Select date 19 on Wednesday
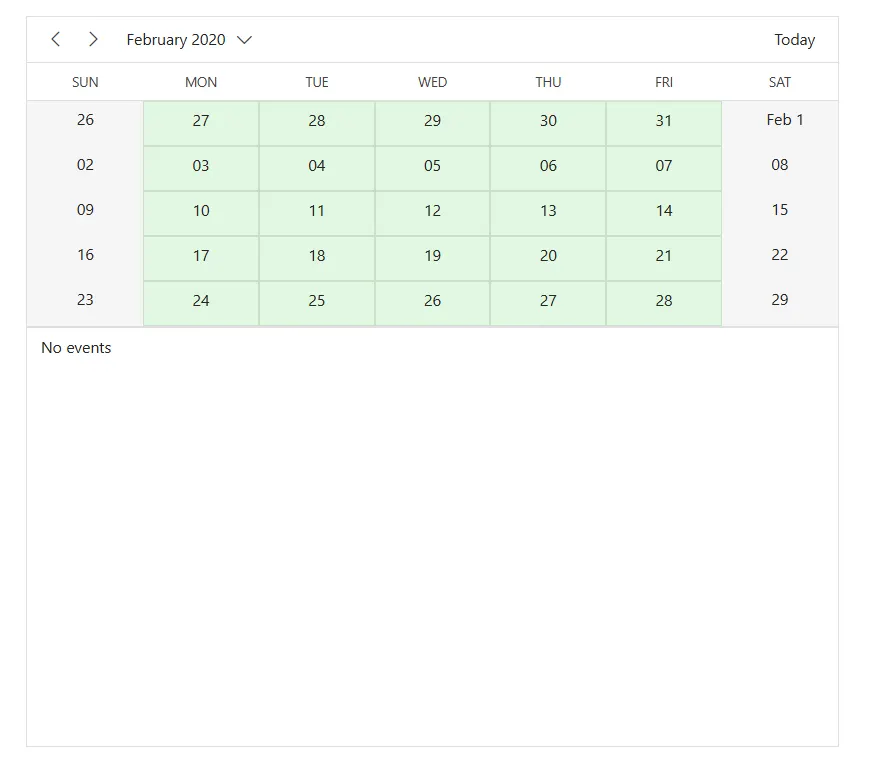This screenshot has height=768, width=870. tap(432, 258)
